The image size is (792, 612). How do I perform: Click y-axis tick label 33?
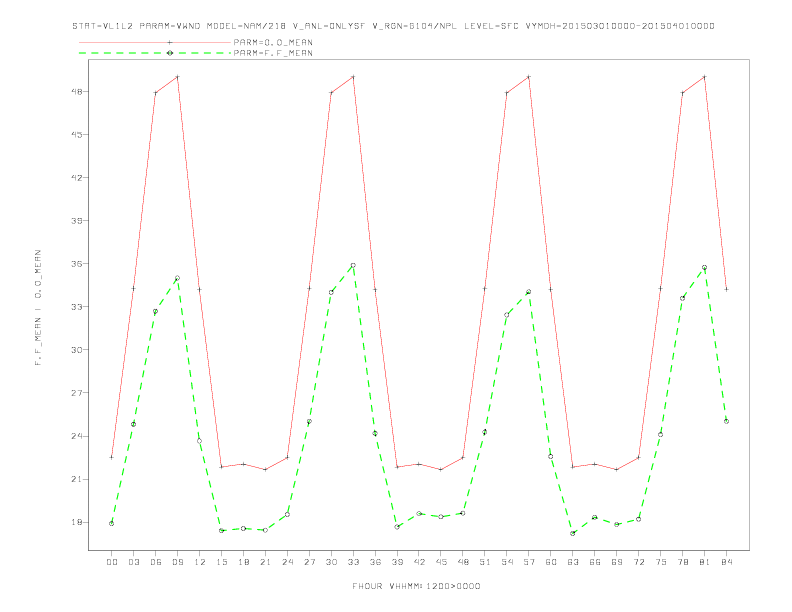pyautogui.click(x=78, y=307)
